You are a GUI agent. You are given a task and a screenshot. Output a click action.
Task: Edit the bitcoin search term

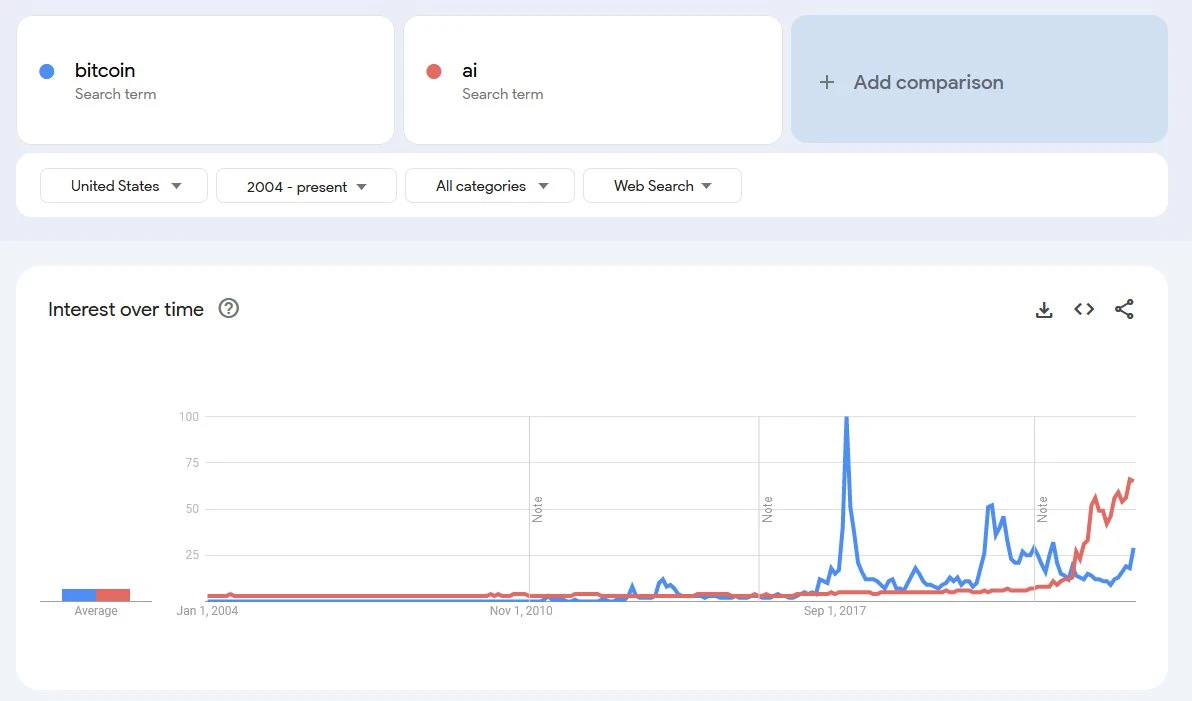205,80
